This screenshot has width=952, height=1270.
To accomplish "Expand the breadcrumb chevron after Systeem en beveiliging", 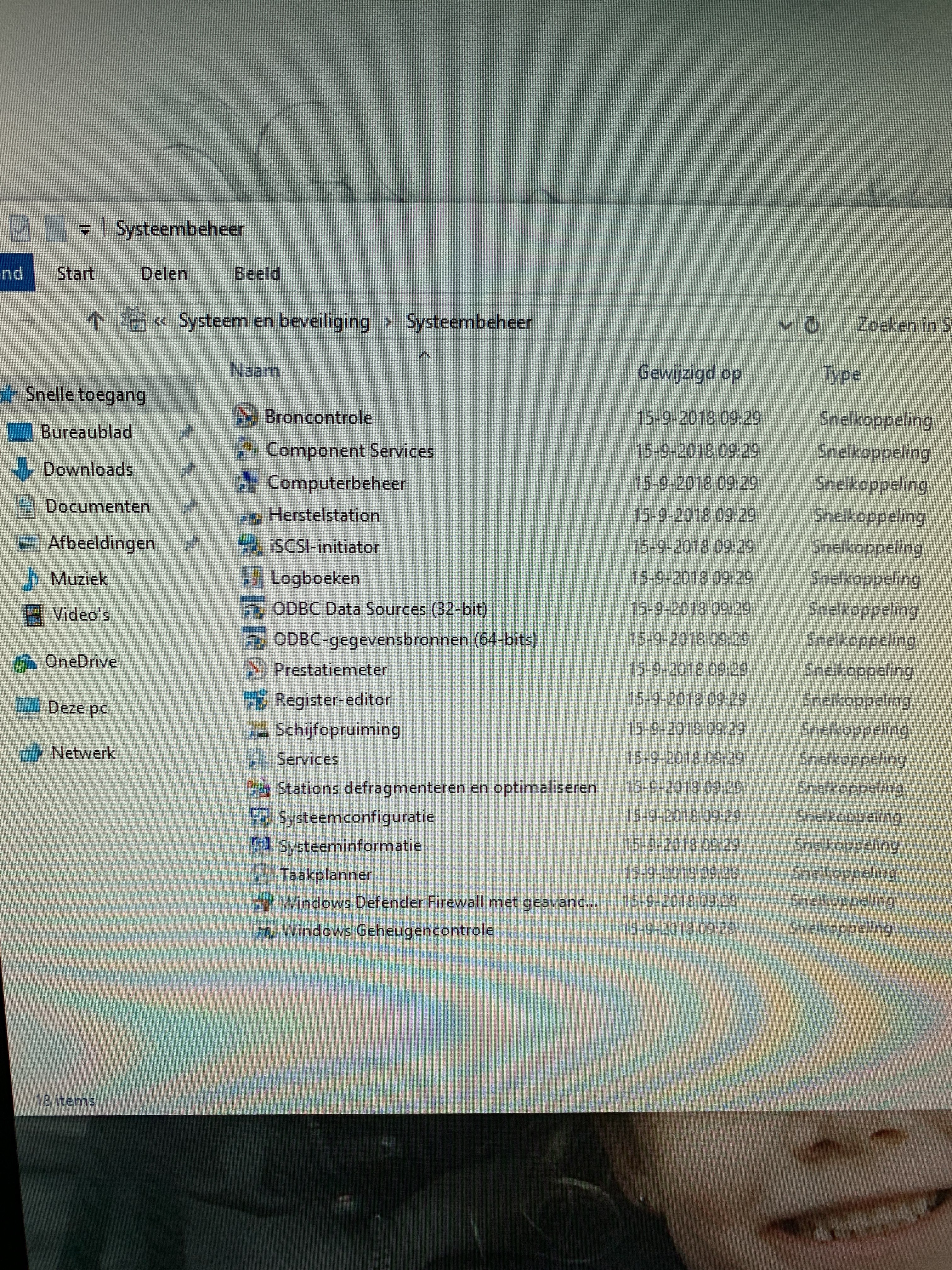I will (x=388, y=322).
